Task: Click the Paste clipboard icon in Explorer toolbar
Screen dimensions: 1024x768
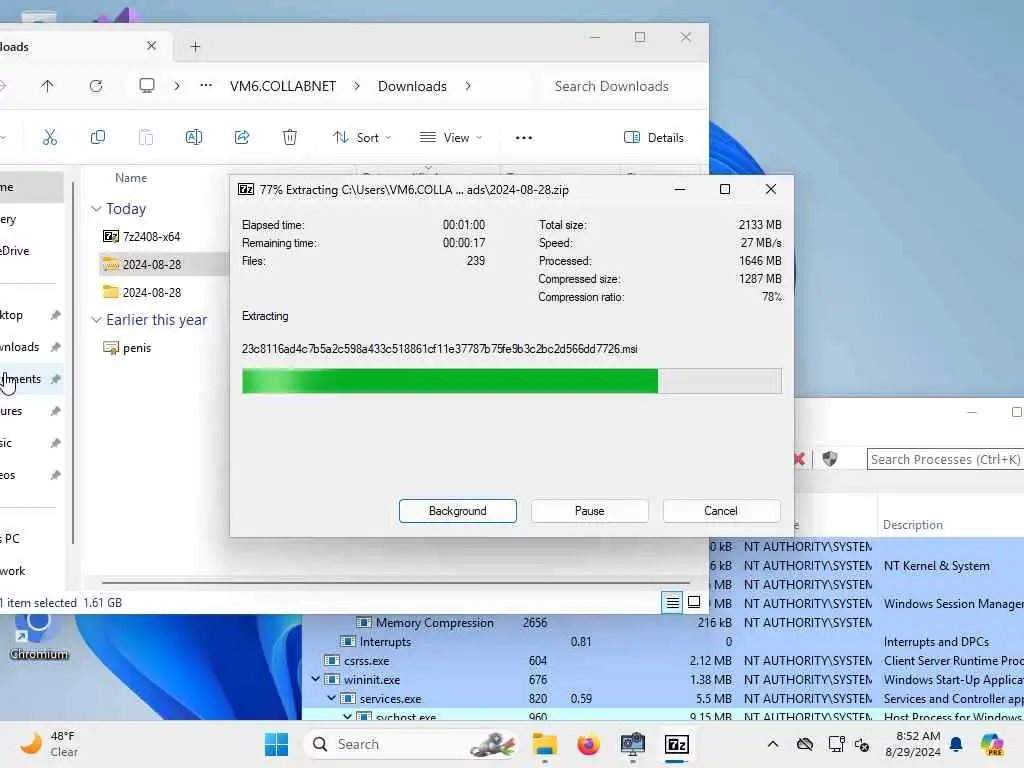Action: [146, 137]
